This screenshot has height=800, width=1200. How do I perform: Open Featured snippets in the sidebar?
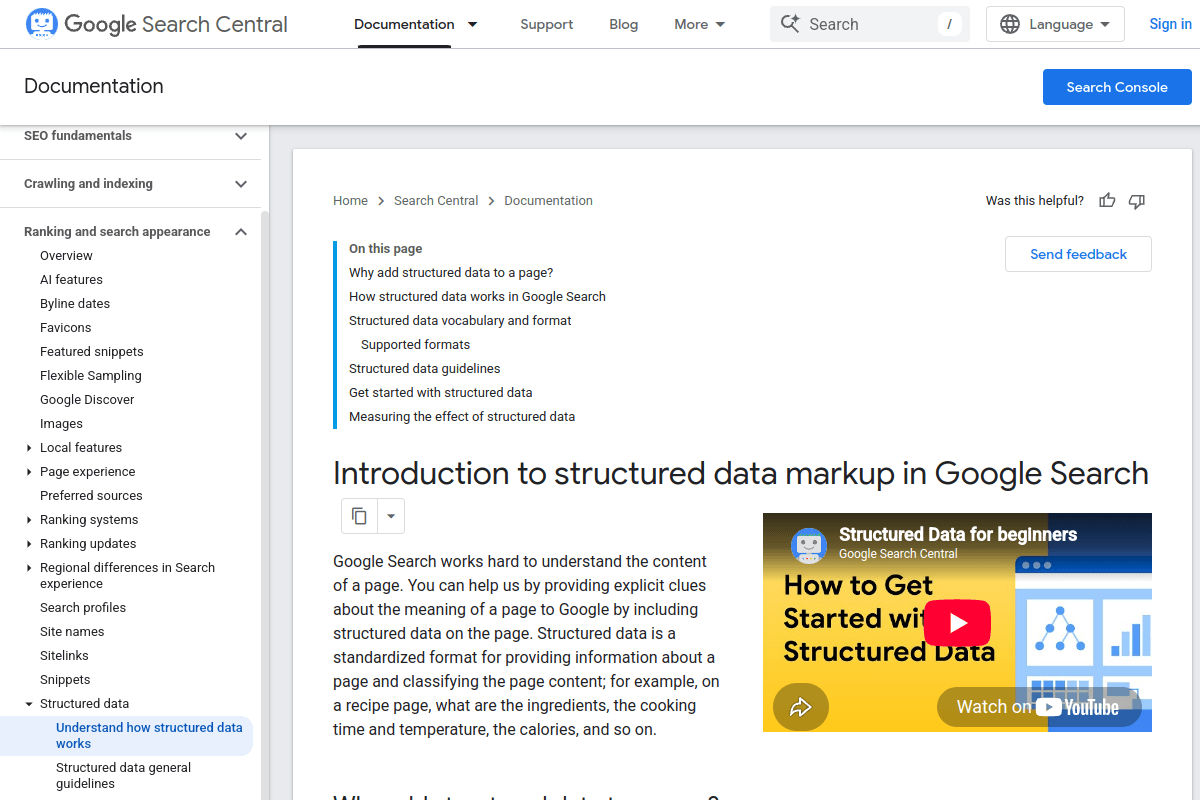pos(92,352)
